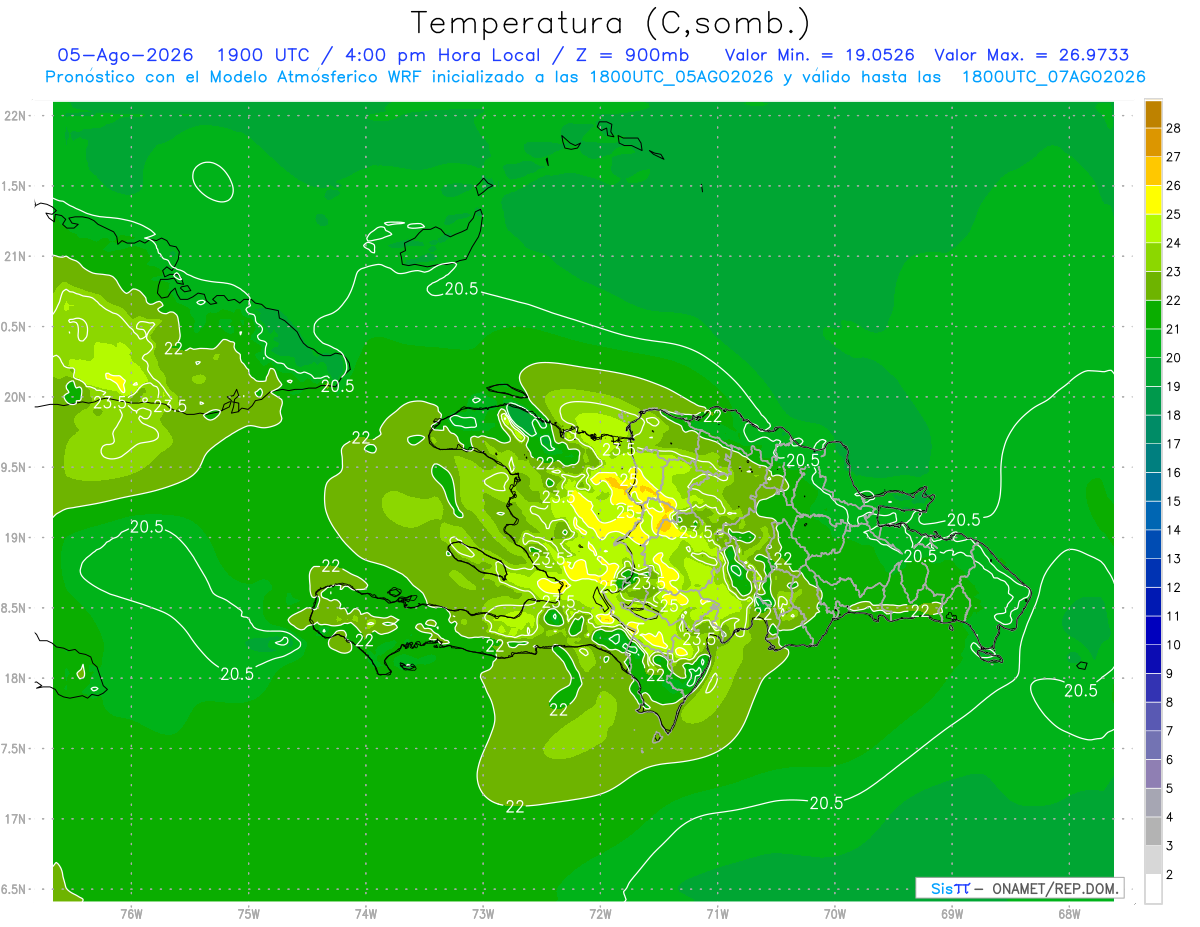
Task: Click the latitude label "20N"
Action: click(x=16, y=397)
